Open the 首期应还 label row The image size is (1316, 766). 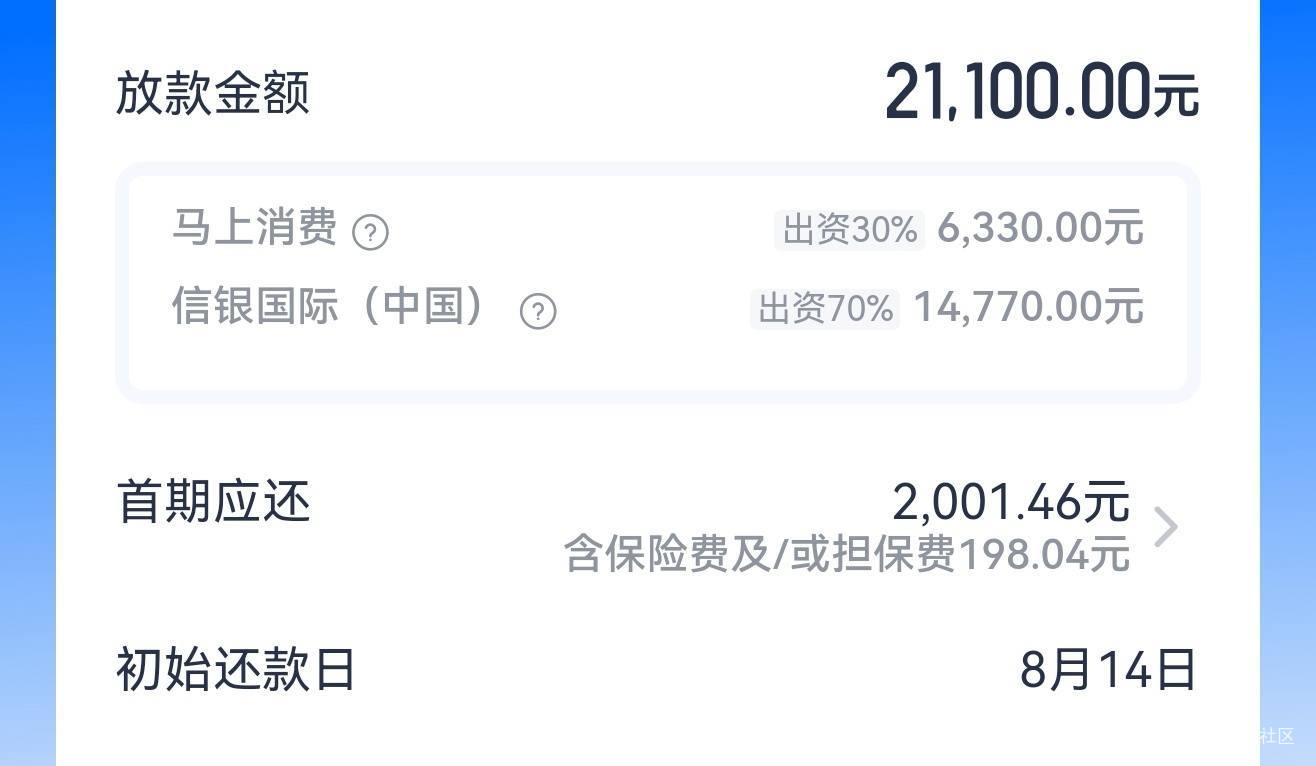658,527
